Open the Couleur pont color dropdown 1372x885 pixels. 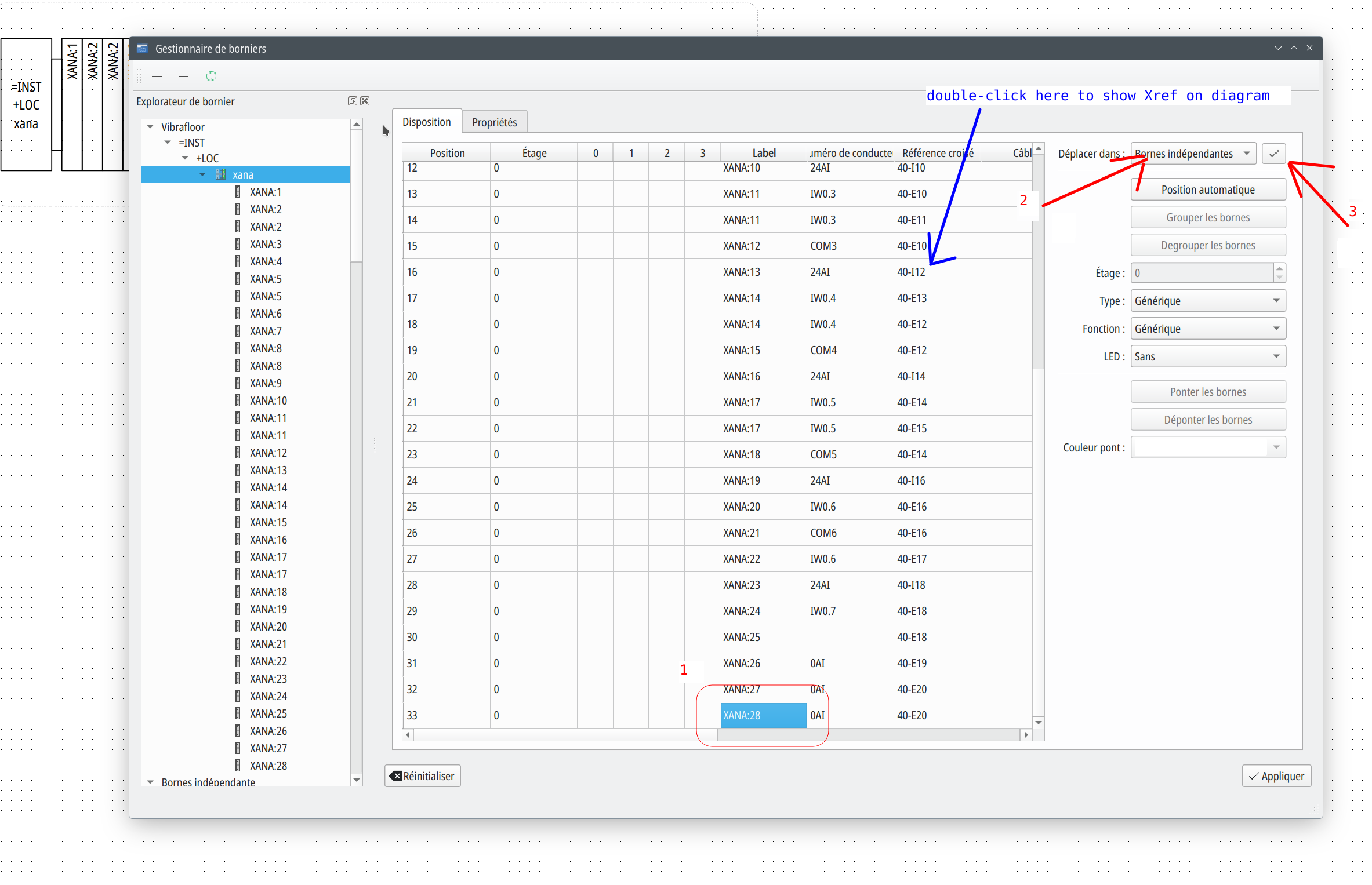click(1208, 447)
